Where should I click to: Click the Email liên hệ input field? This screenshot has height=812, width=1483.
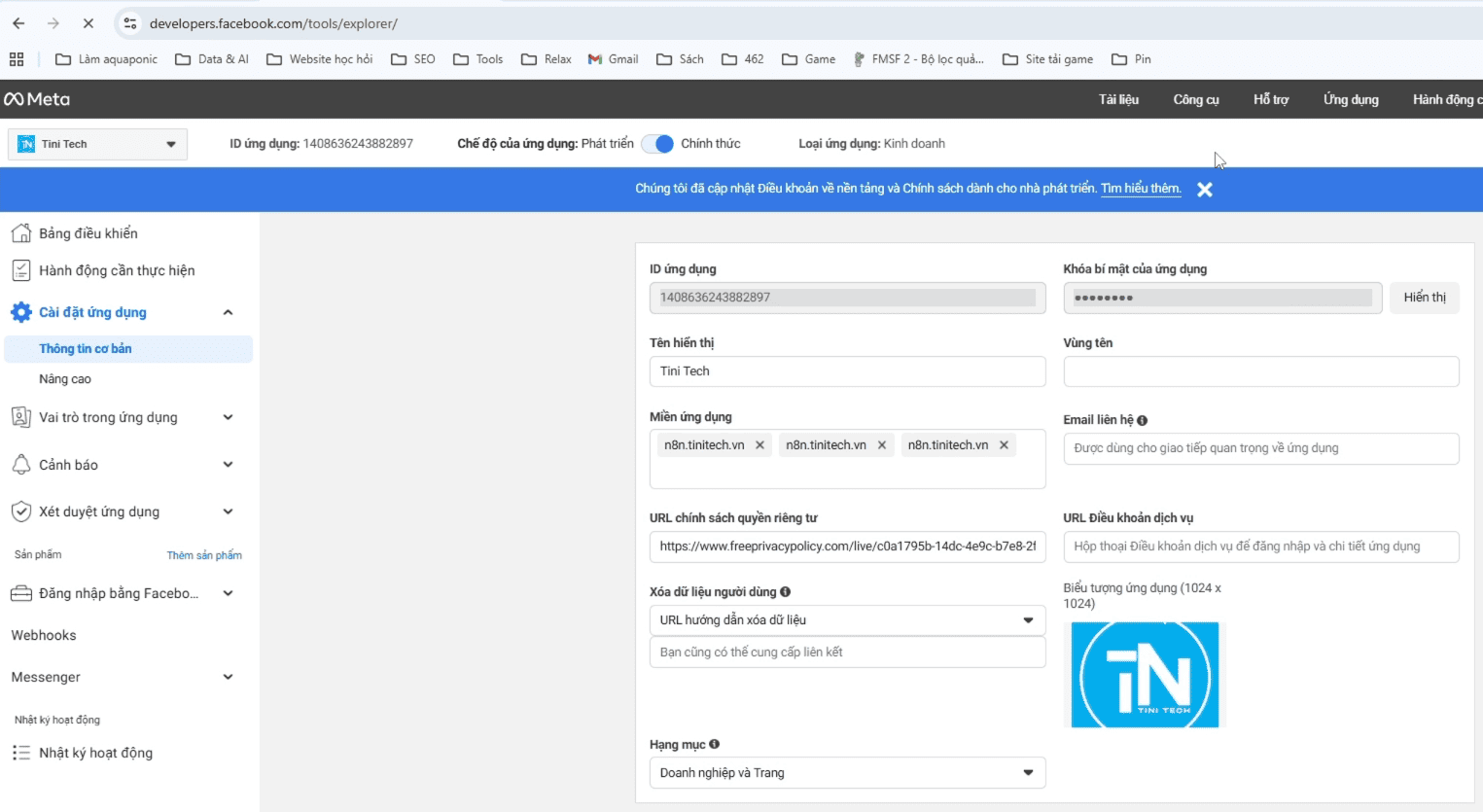coord(1261,448)
